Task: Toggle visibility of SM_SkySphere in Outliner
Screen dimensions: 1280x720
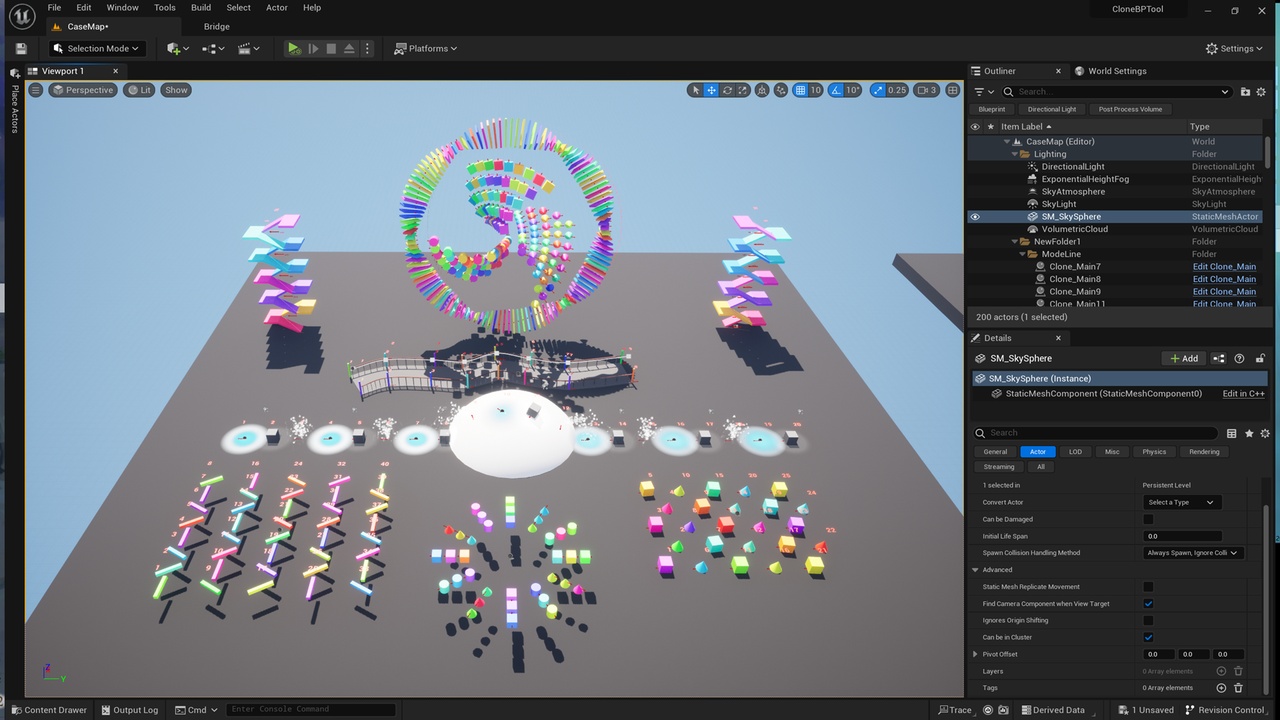Action: 975,216
